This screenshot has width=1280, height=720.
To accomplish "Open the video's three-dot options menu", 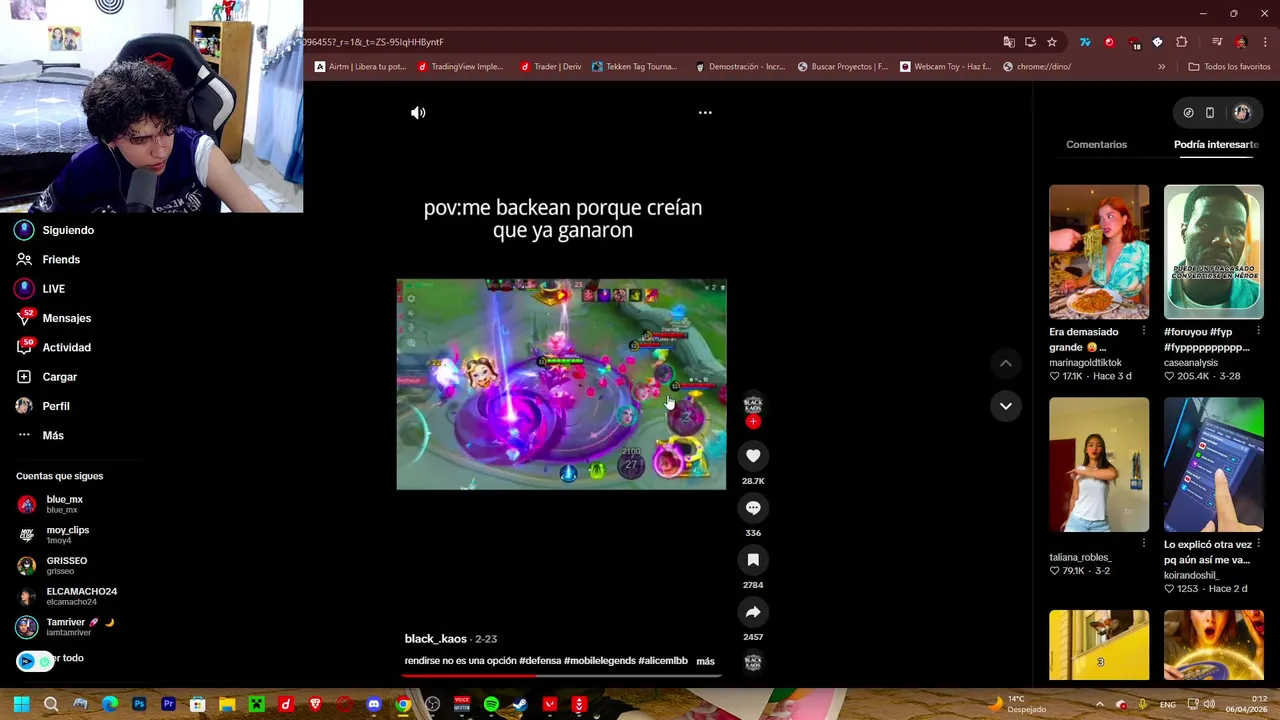I will pos(705,113).
